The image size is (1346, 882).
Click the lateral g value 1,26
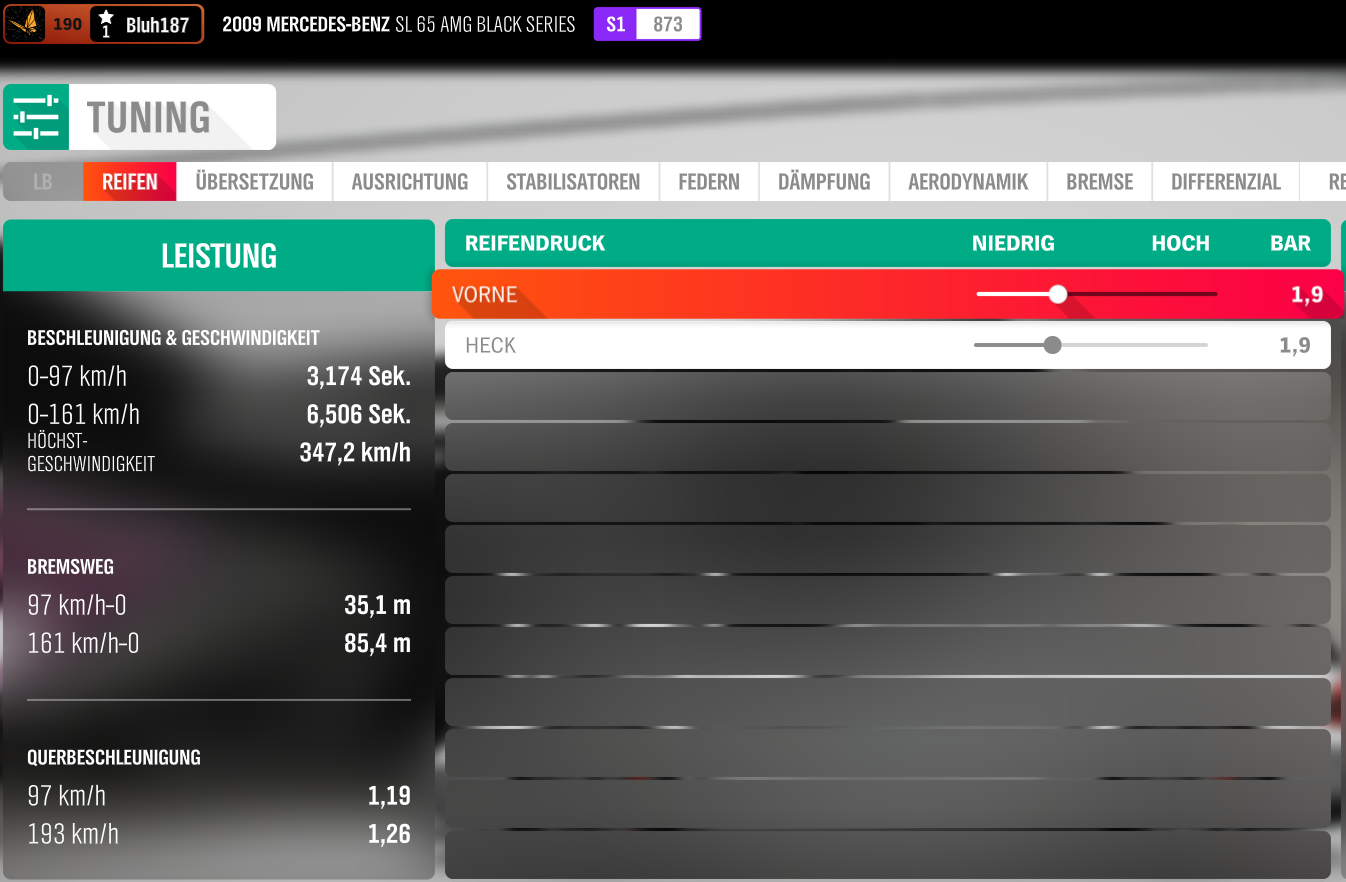[389, 833]
